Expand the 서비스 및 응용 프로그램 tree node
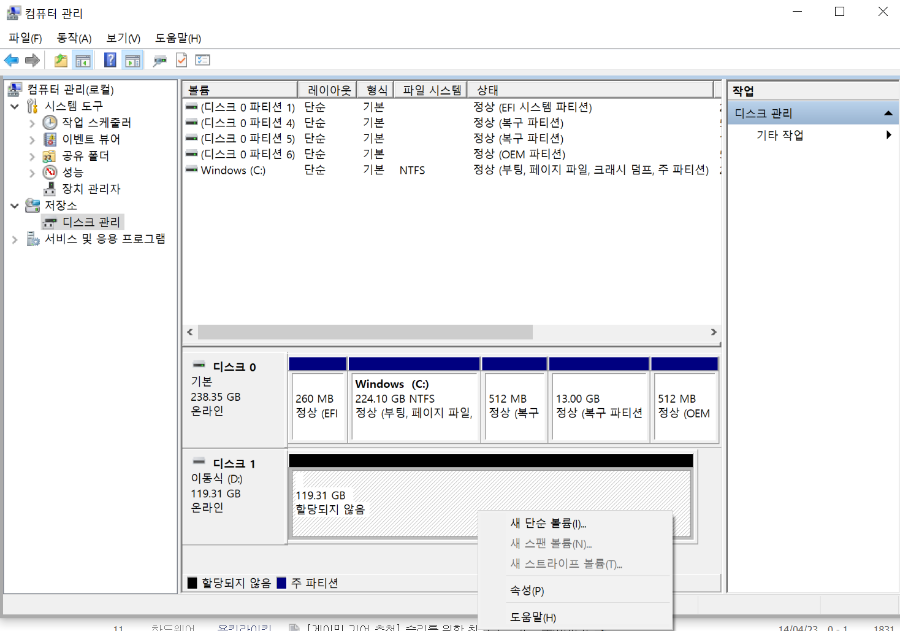900x631 pixels. [14, 238]
